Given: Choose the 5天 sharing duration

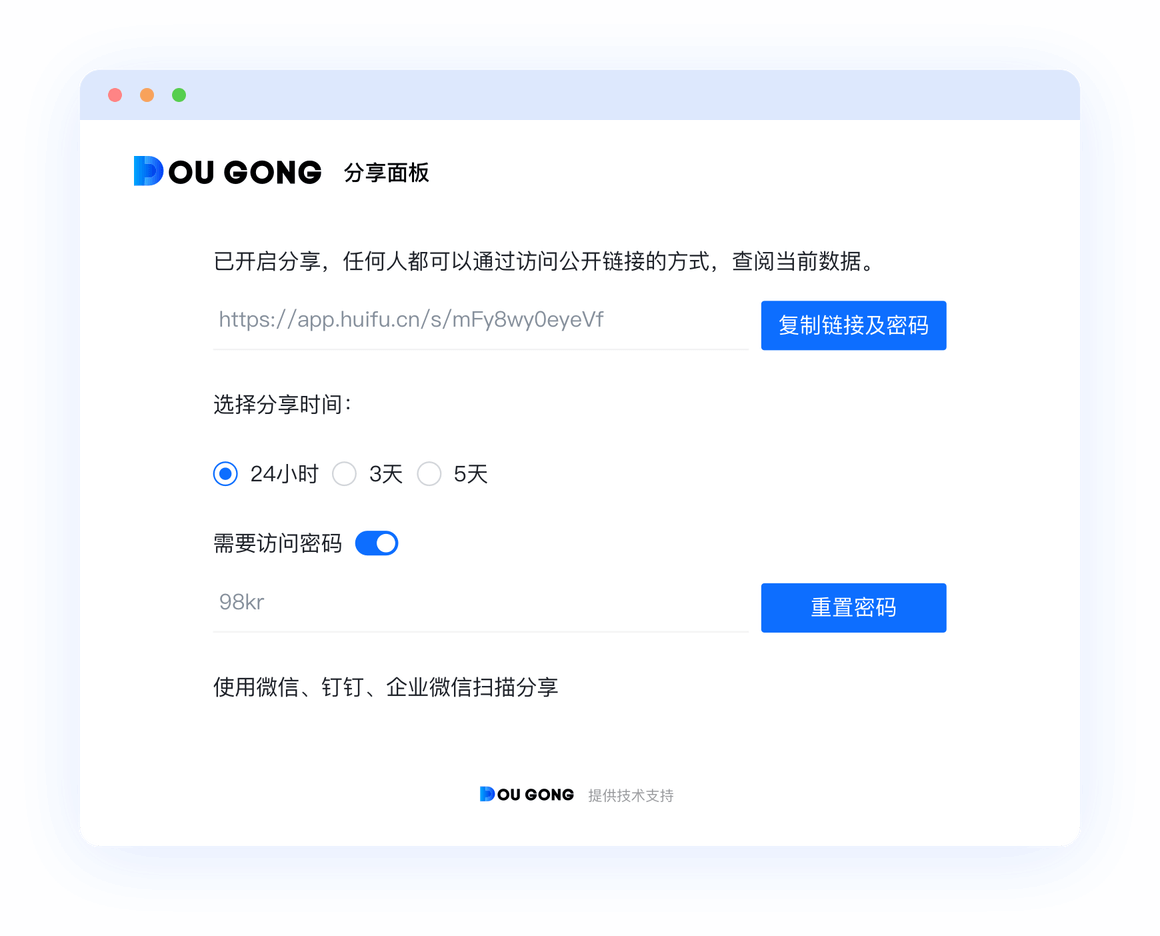Looking at the screenshot, I should pos(429,474).
